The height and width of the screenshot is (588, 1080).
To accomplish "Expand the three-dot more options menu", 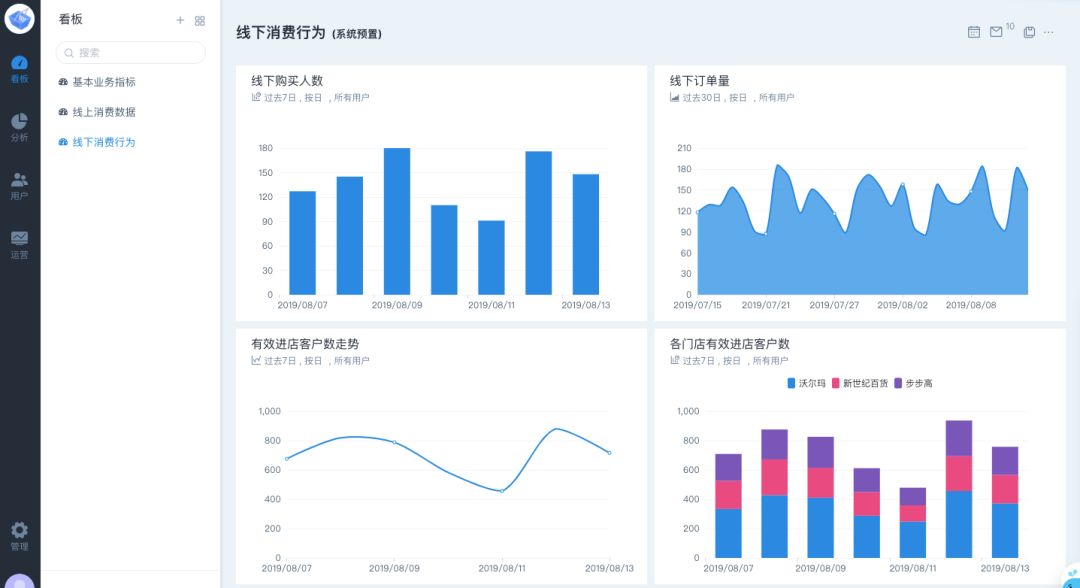I will coord(1049,32).
